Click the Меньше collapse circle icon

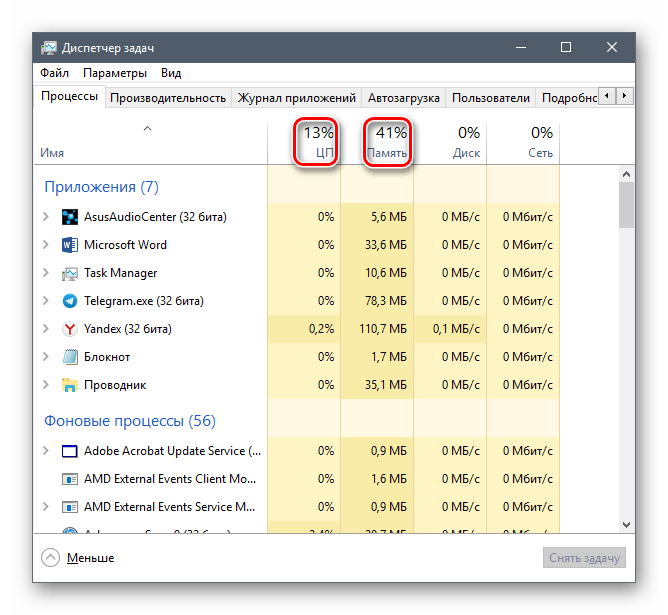[x=50, y=558]
